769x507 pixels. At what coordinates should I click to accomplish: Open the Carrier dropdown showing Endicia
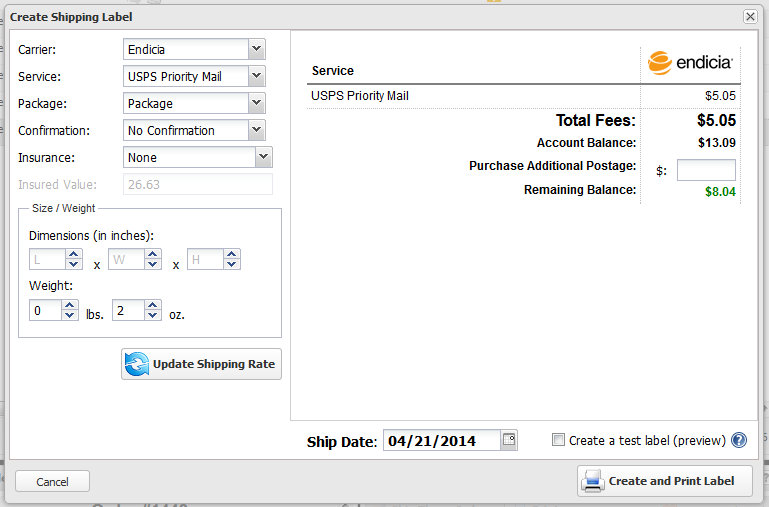click(x=194, y=49)
